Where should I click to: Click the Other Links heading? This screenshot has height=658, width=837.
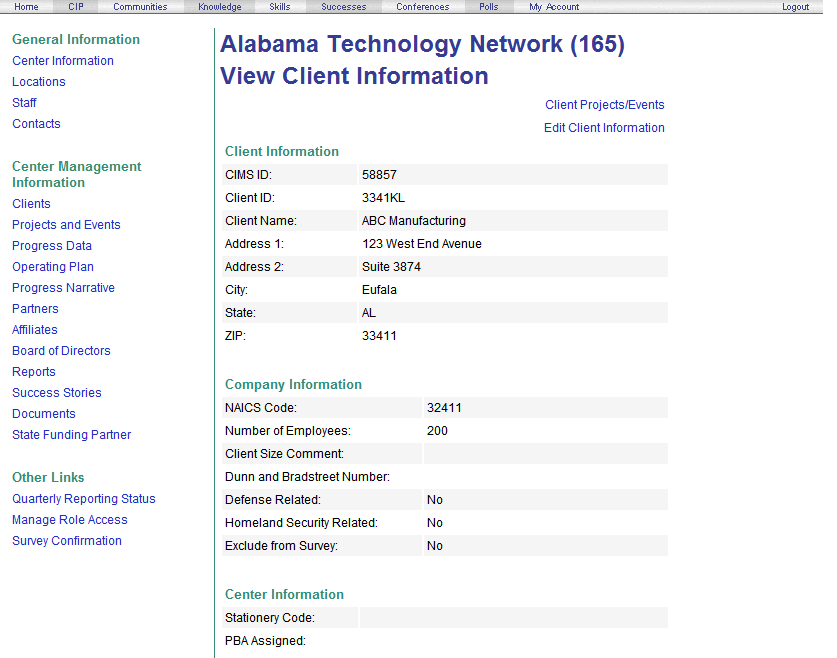click(x=48, y=478)
